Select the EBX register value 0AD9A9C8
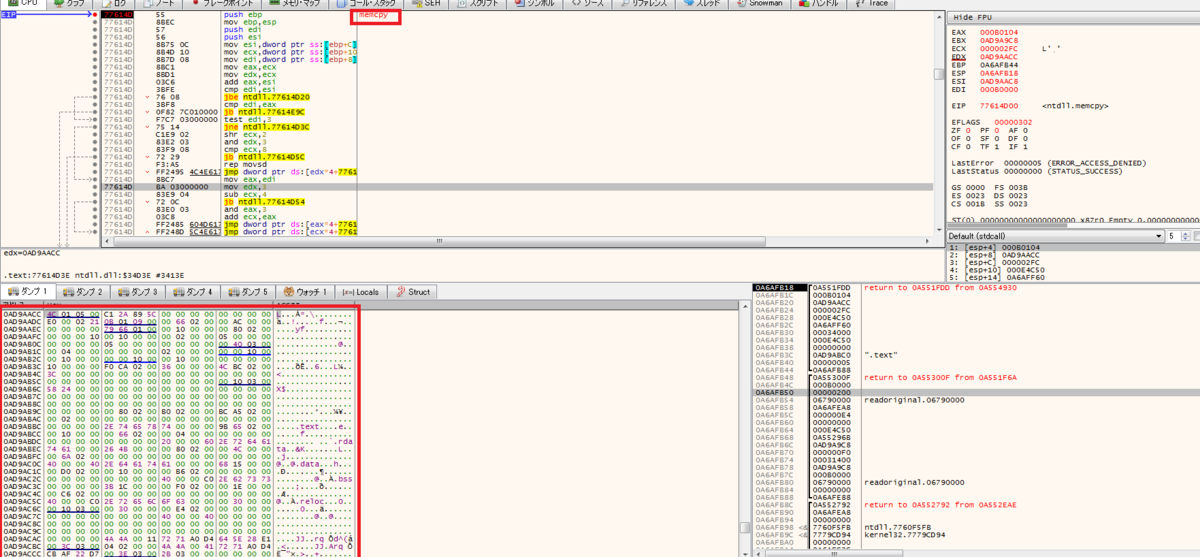Image resolution: width=1200 pixels, height=557 pixels. (x=999, y=40)
